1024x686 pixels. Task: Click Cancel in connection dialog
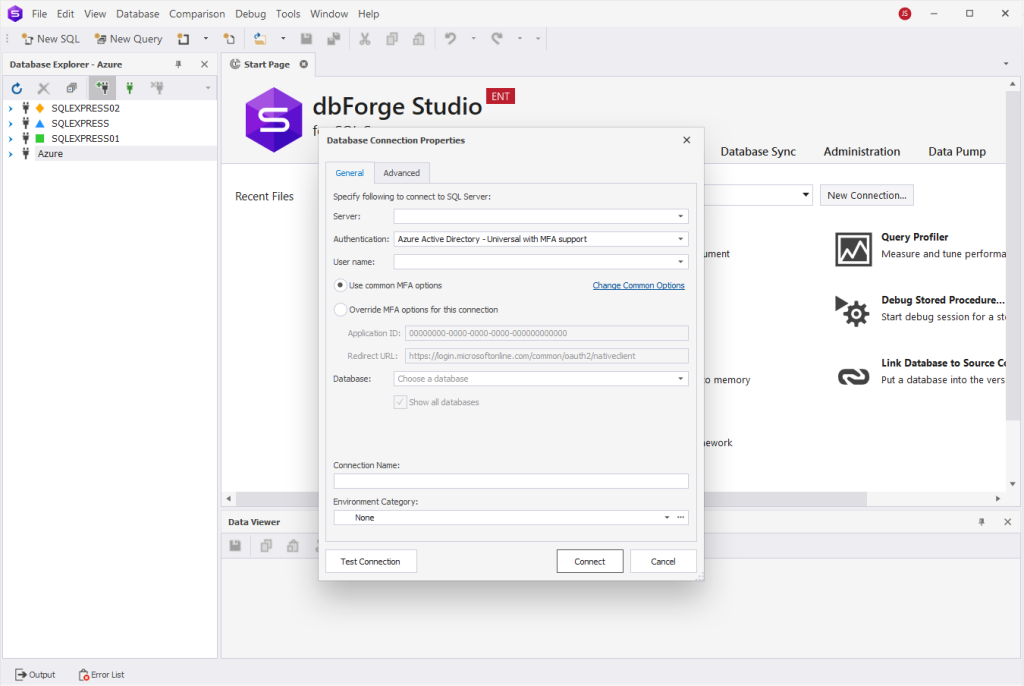(663, 561)
